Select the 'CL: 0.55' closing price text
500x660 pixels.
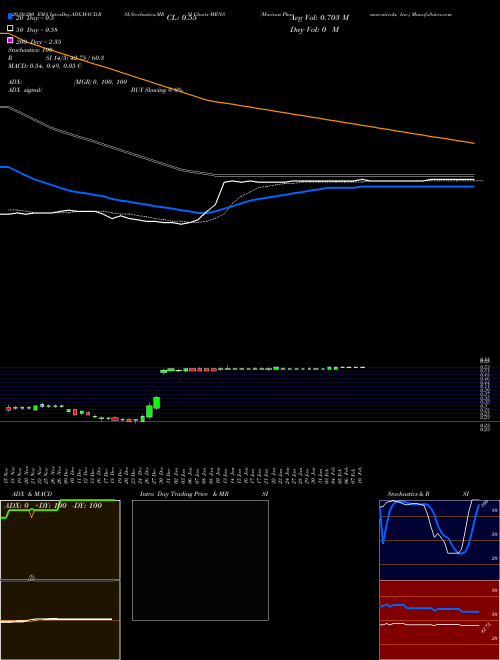(181, 18)
